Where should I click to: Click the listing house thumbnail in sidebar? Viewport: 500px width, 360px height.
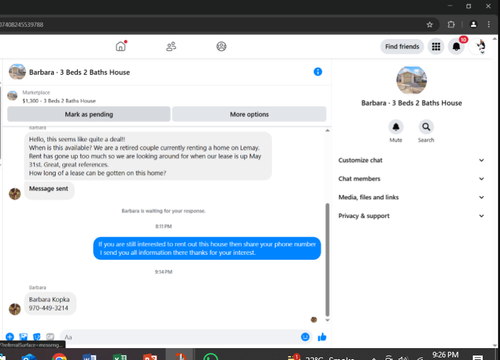coord(411,80)
